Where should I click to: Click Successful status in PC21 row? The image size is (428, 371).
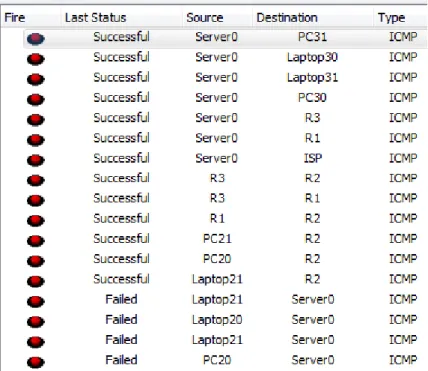121,239
